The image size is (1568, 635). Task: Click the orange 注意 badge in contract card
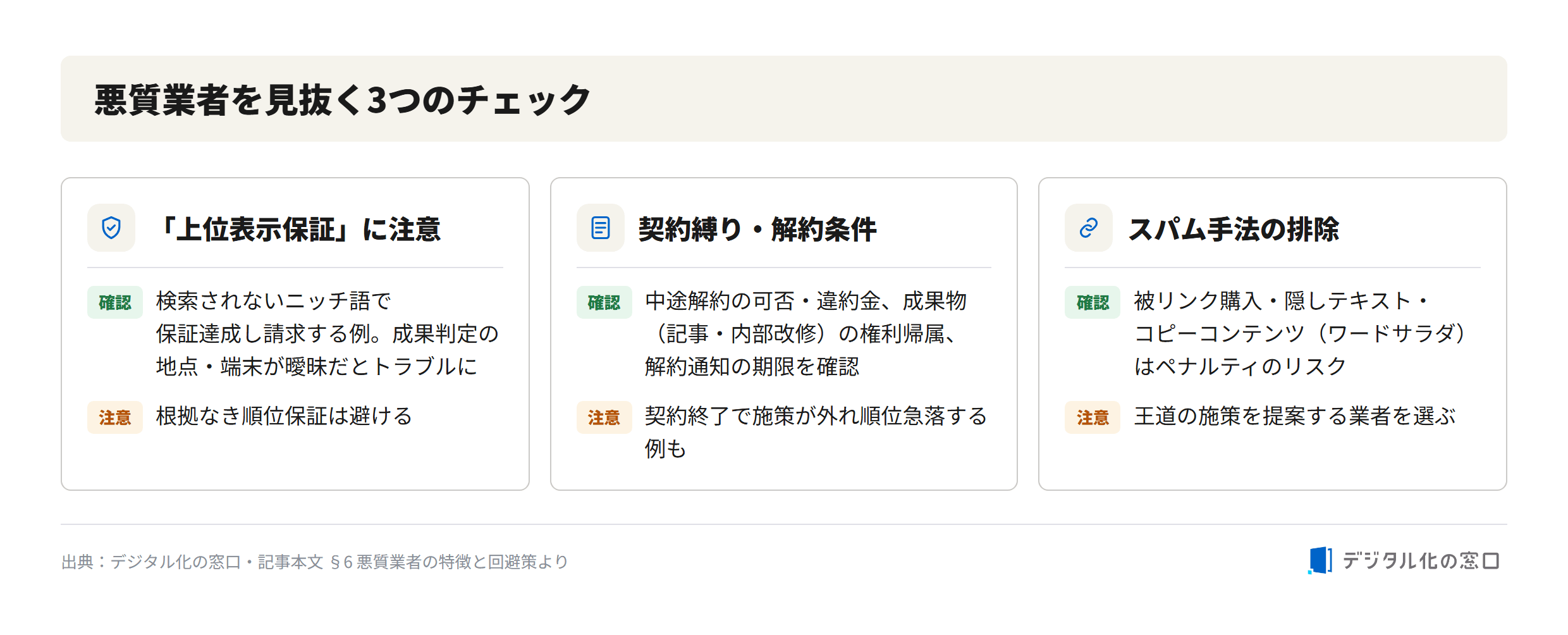click(604, 417)
